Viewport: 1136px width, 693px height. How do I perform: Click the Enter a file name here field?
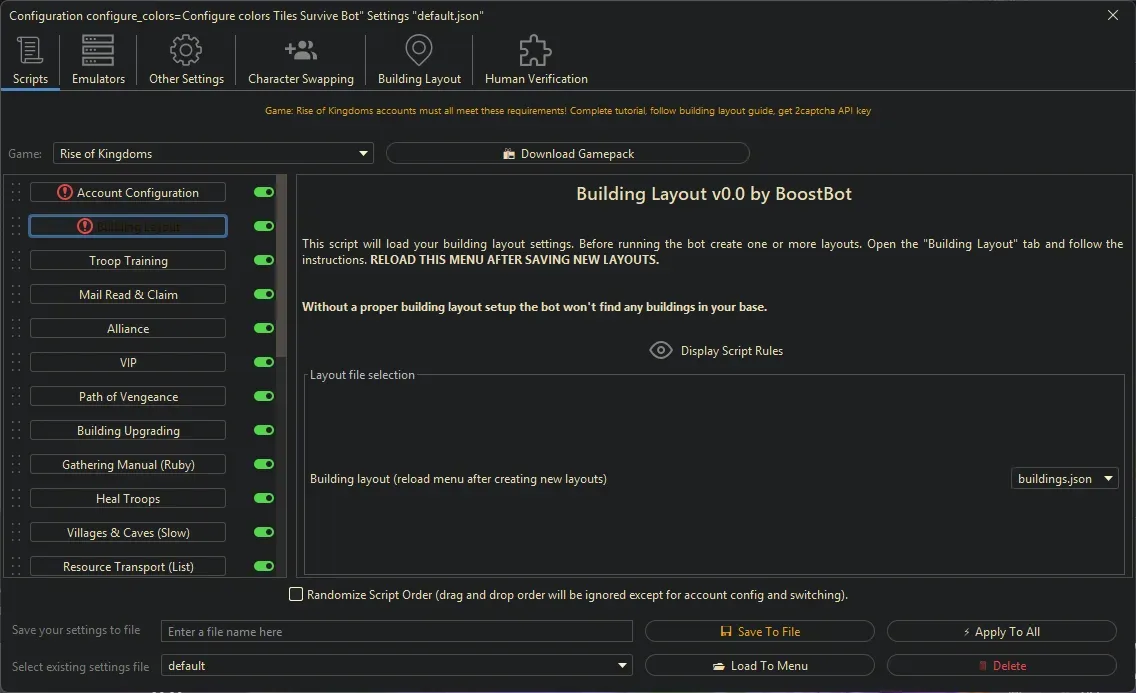click(x=395, y=631)
